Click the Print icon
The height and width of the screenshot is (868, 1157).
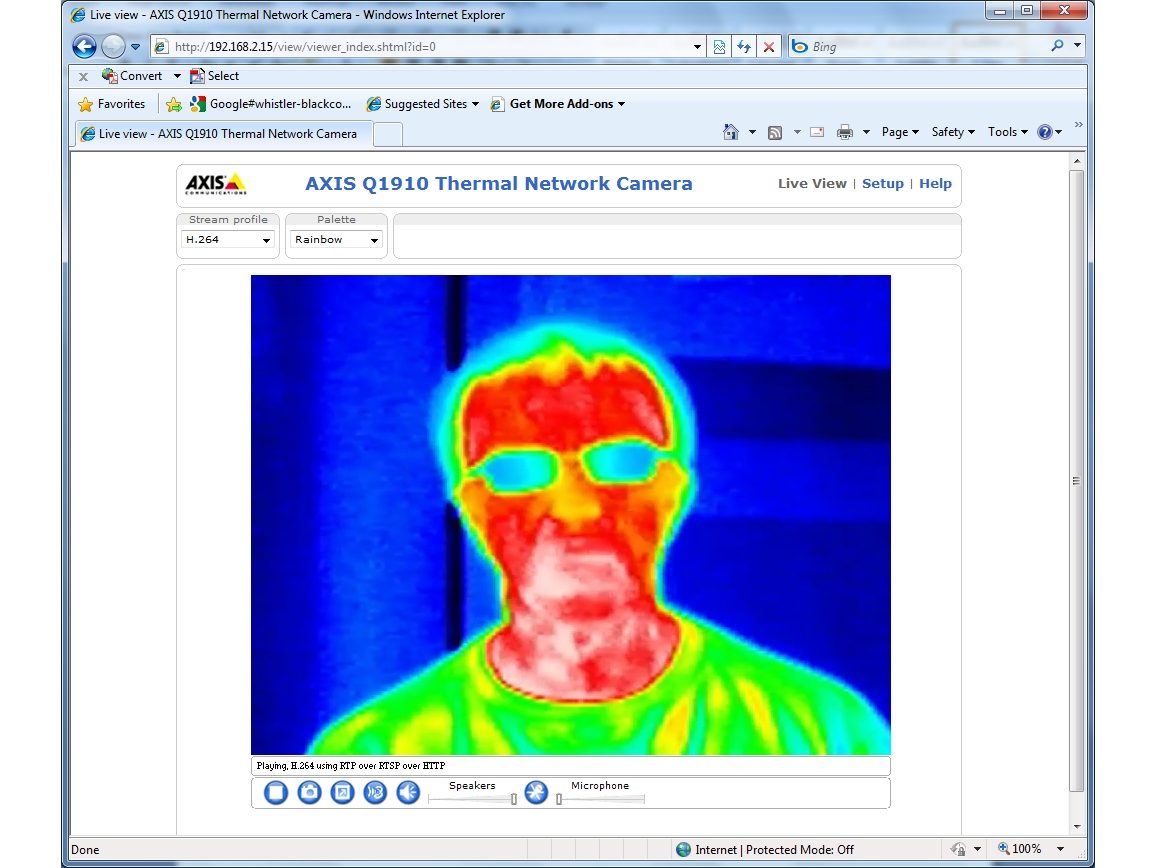click(x=845, y=132)
